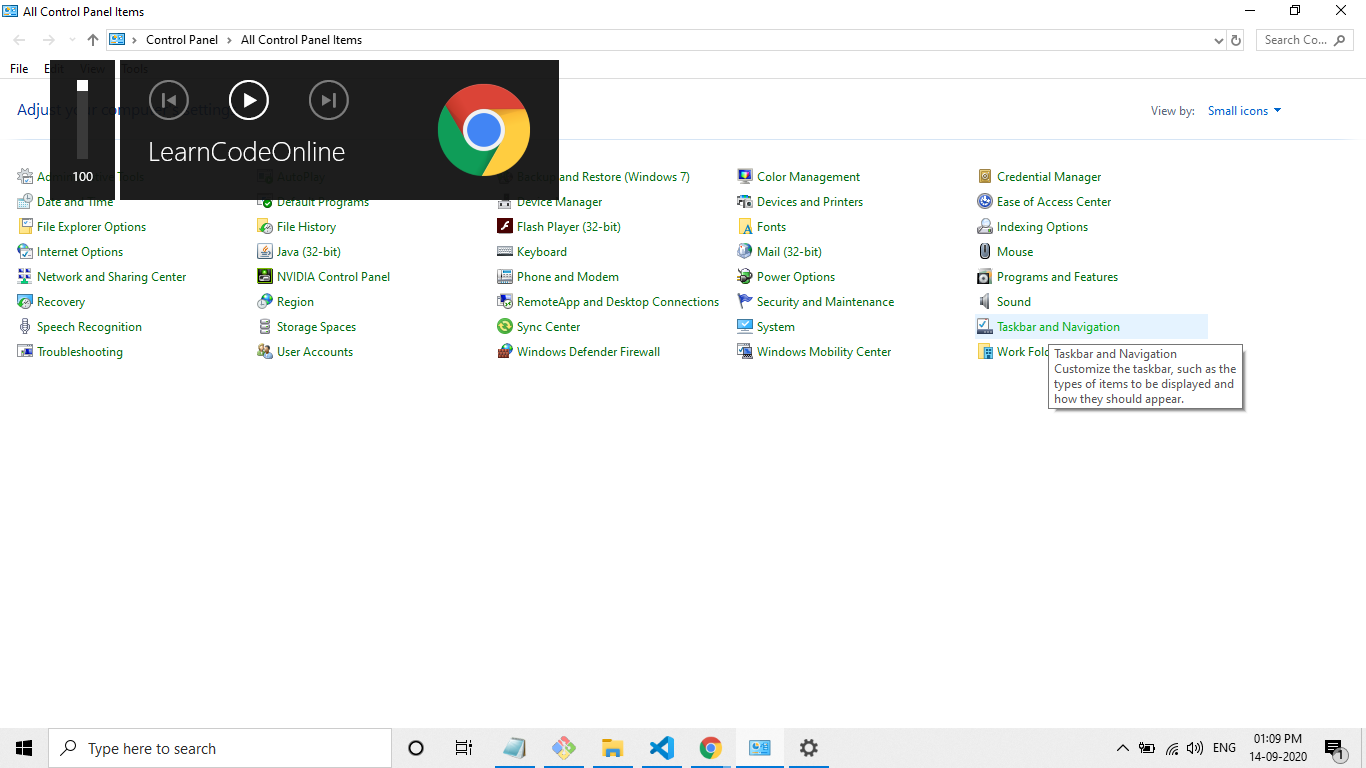Click the All Control Panel Items breadcrumb
The width and height of the screenshot is (1366, 768).
(302, 40)
